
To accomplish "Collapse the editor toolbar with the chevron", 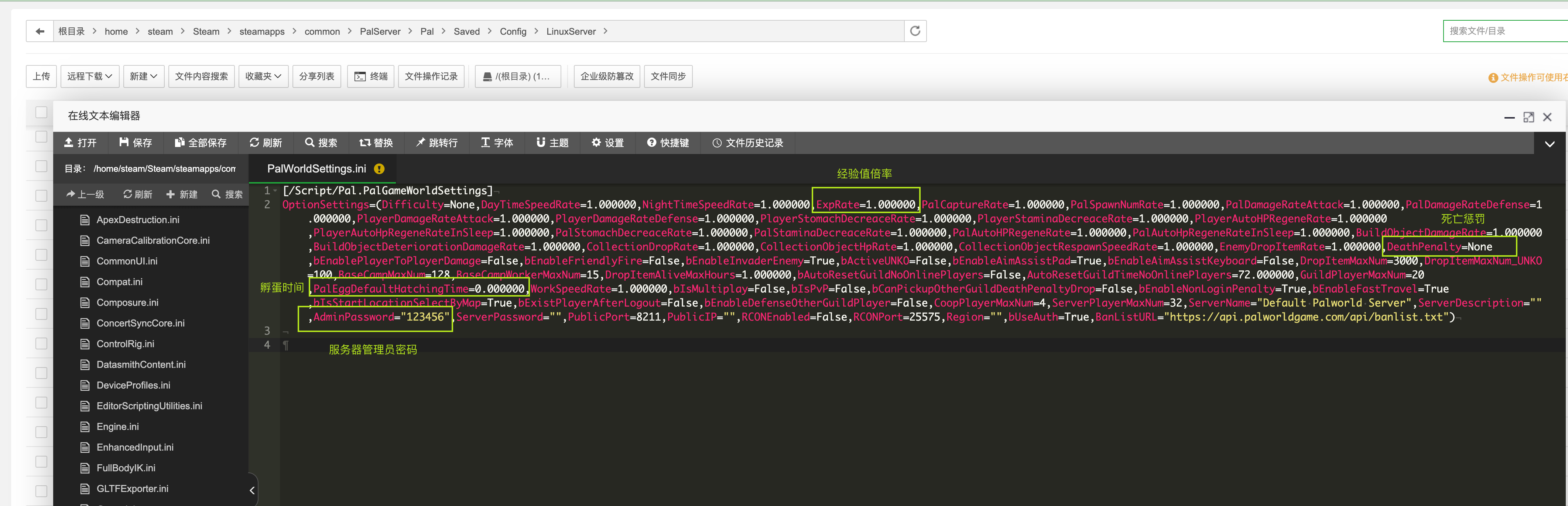I will pos(1549,144).
